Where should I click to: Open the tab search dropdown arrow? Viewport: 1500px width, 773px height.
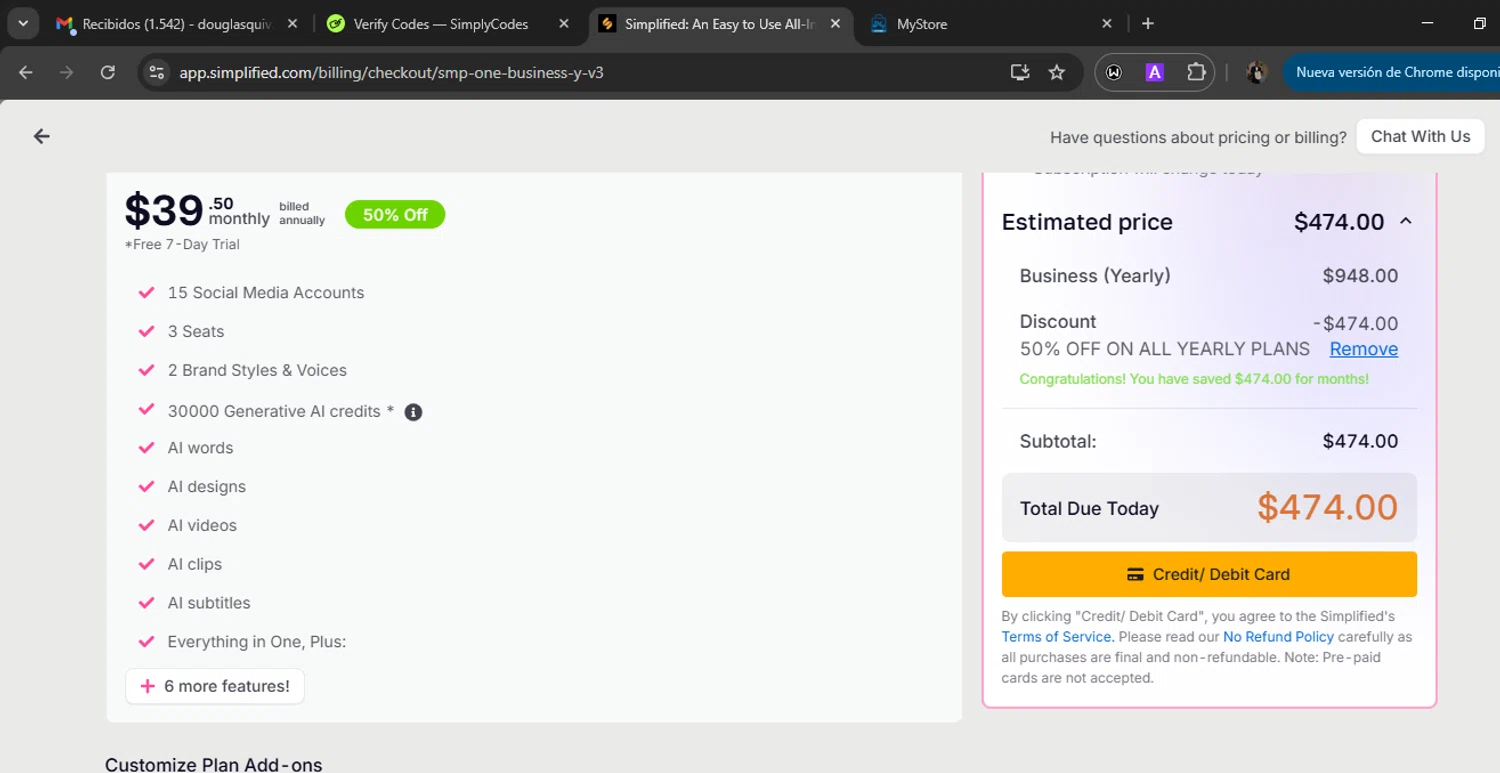pyautogui.click(x=23, y=23)
